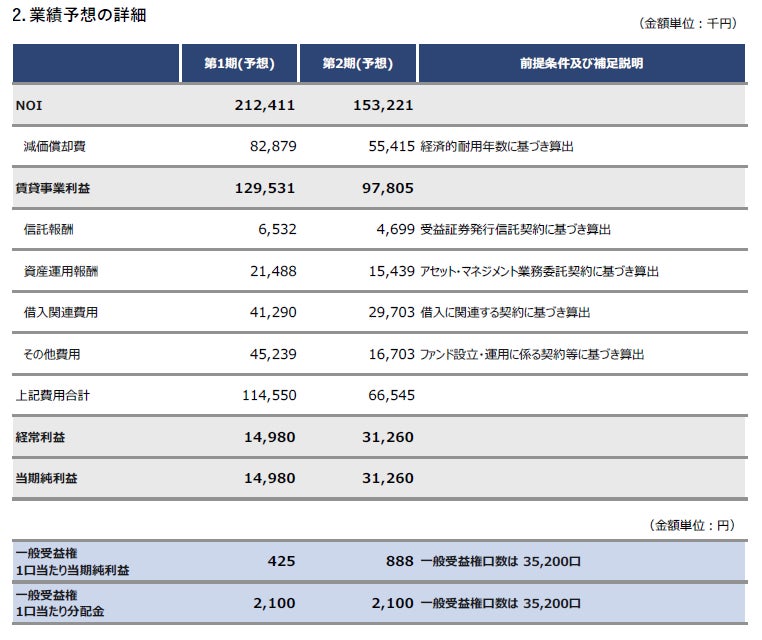This screenshot has height=640, width=762.
Task: Select value 21,488
Action: 273,271
